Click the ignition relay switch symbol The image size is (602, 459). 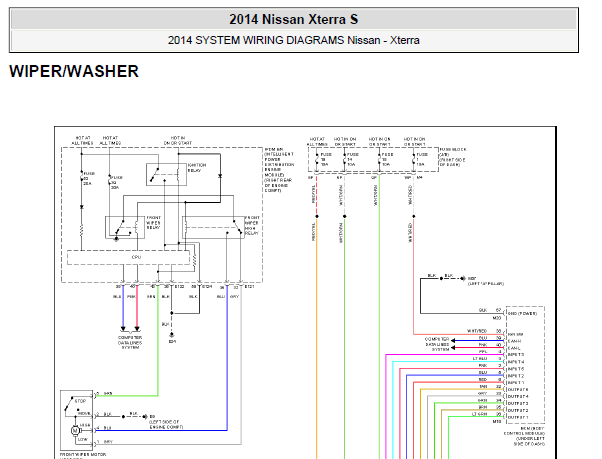click(154, 174)
